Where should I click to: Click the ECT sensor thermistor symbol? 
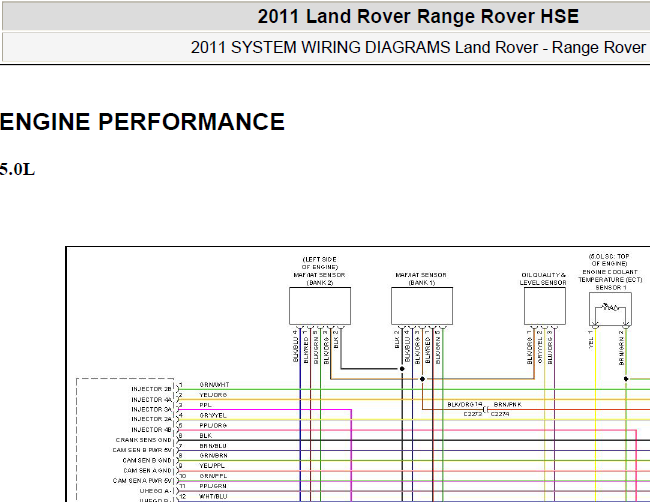pyautogui.click(x=610, y=309)
